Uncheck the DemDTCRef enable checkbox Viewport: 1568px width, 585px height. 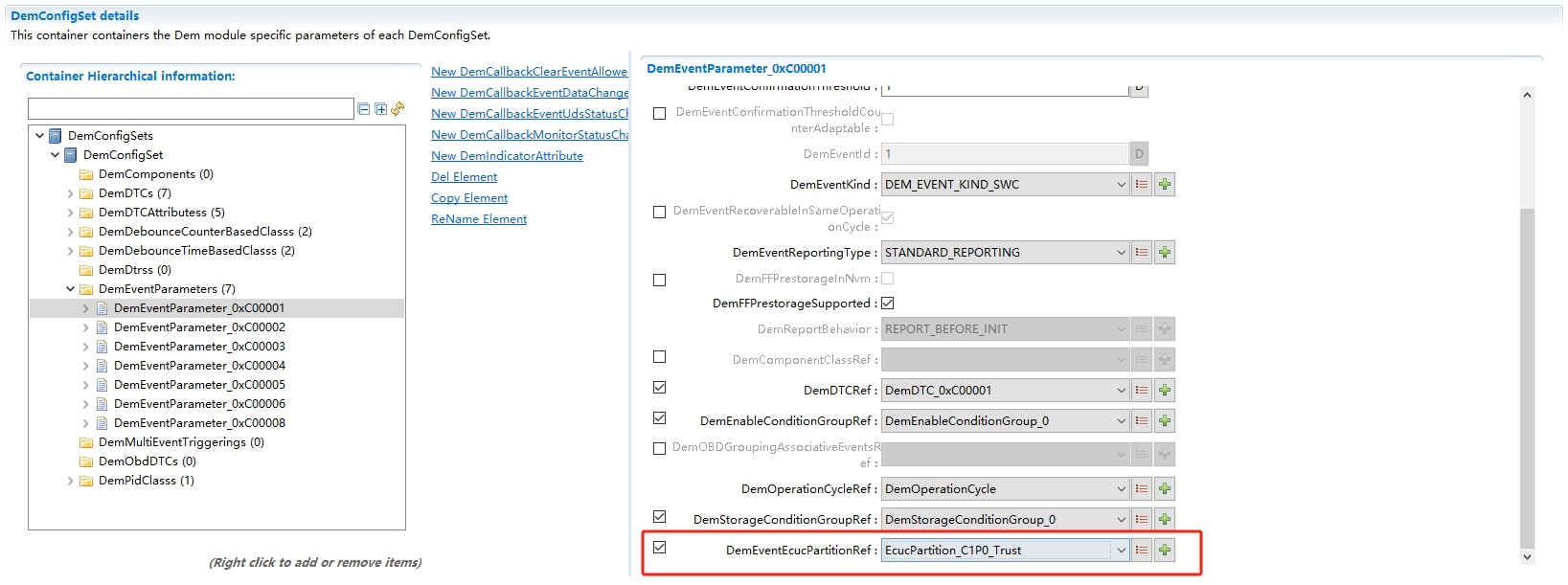(x=659, y=388)
